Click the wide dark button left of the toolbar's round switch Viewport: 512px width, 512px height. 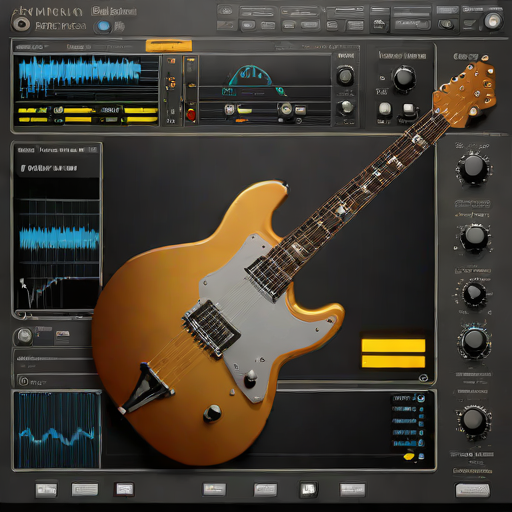[411, 24]
